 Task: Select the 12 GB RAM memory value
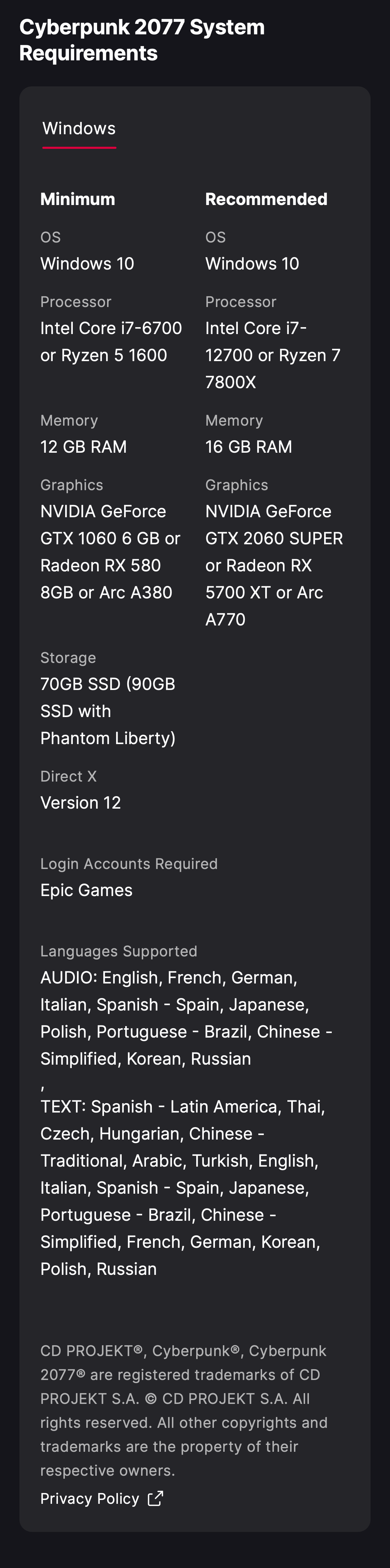[83, 447]
